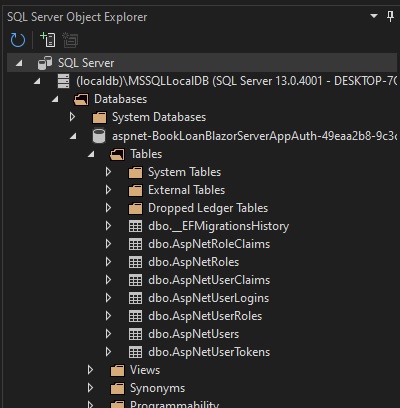
Task: Collapse the aspnet-BookLoanBlazorServerAppAuth database node
Action: click(x=73, y=135)
